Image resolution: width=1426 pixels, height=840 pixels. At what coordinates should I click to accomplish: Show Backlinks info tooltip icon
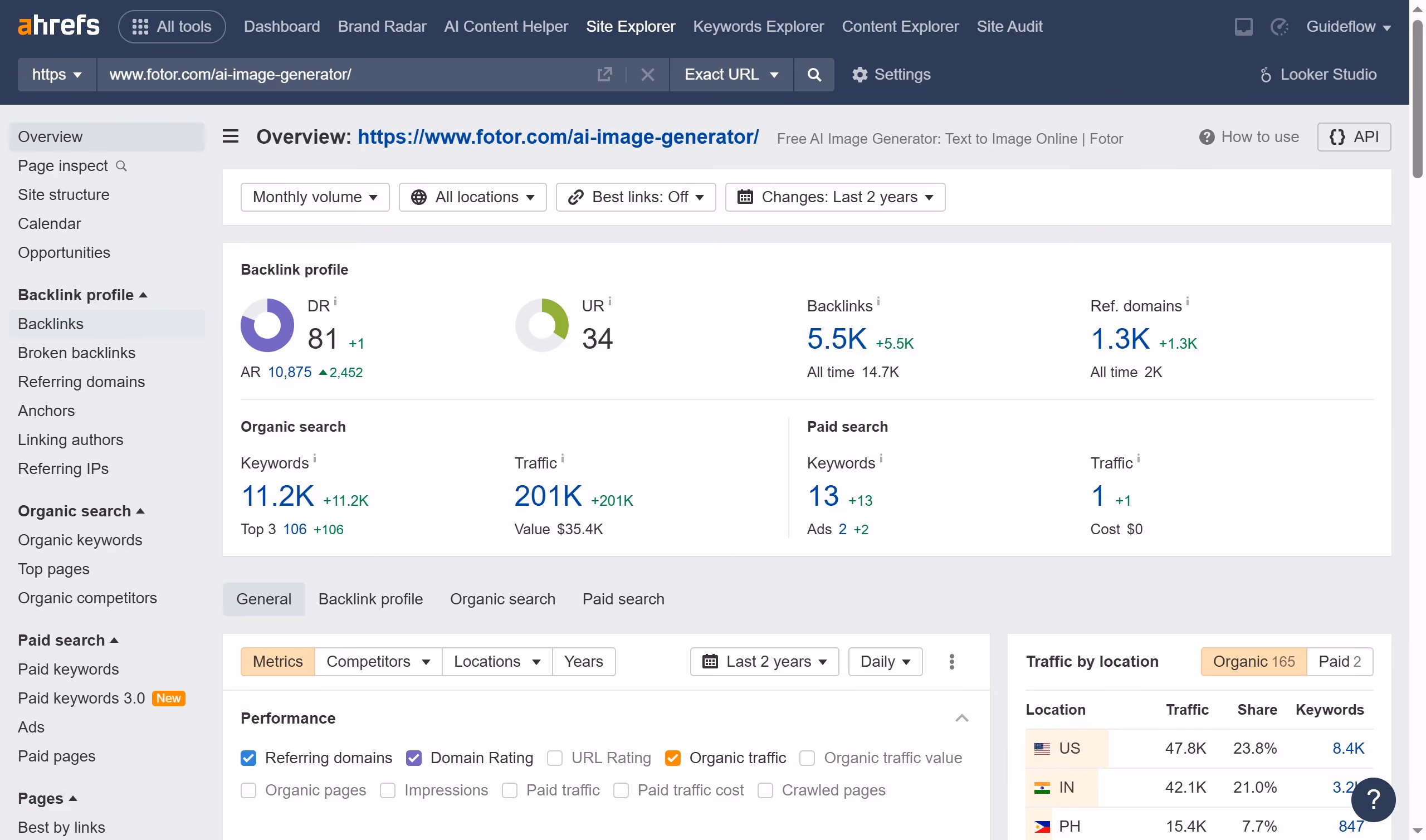click(878, 301)
